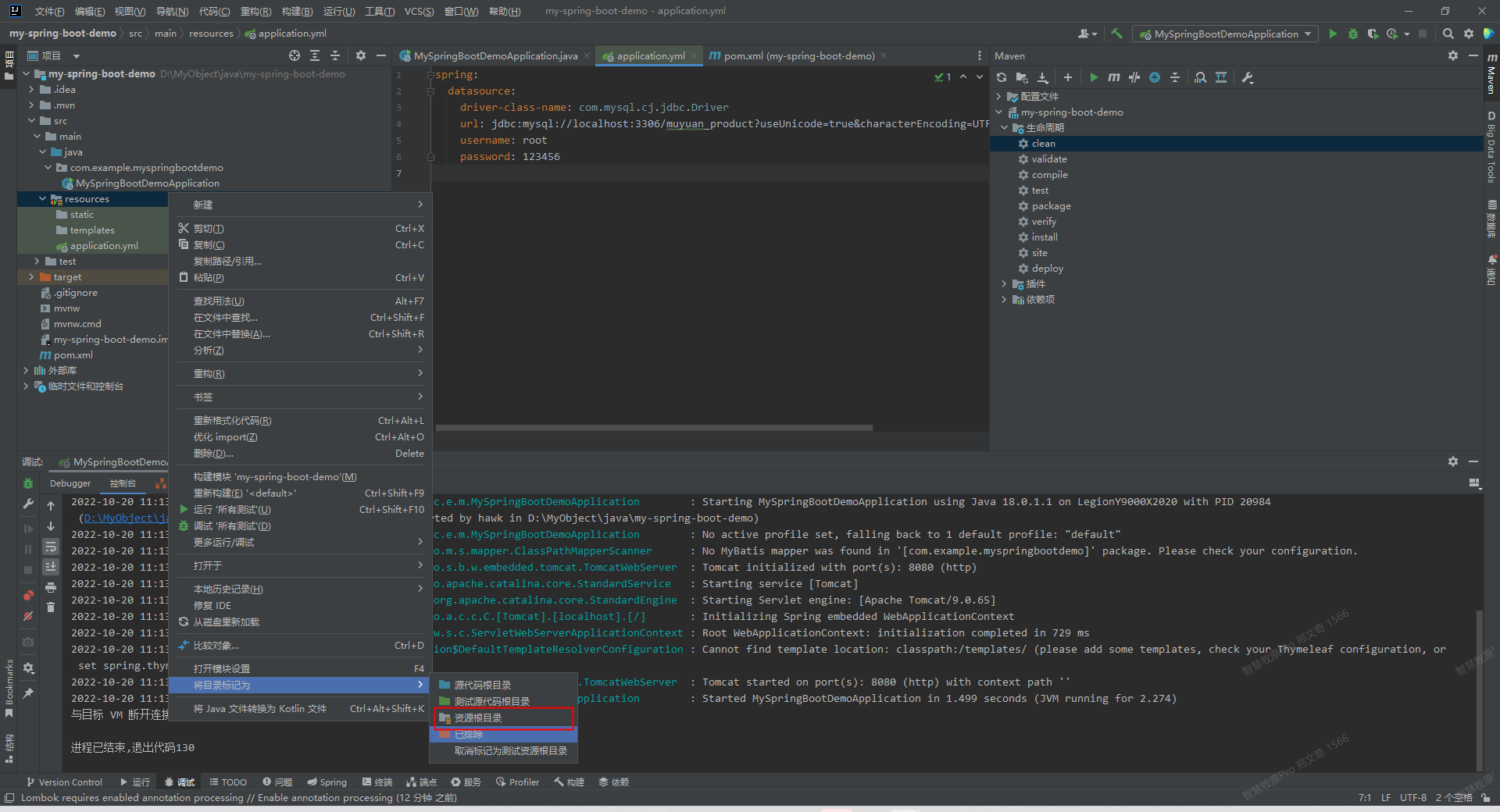Viewport: 1500px width, 812px height.
Task: Open the Maven dependency analyzer icon
Action: tap(1200, 77)
